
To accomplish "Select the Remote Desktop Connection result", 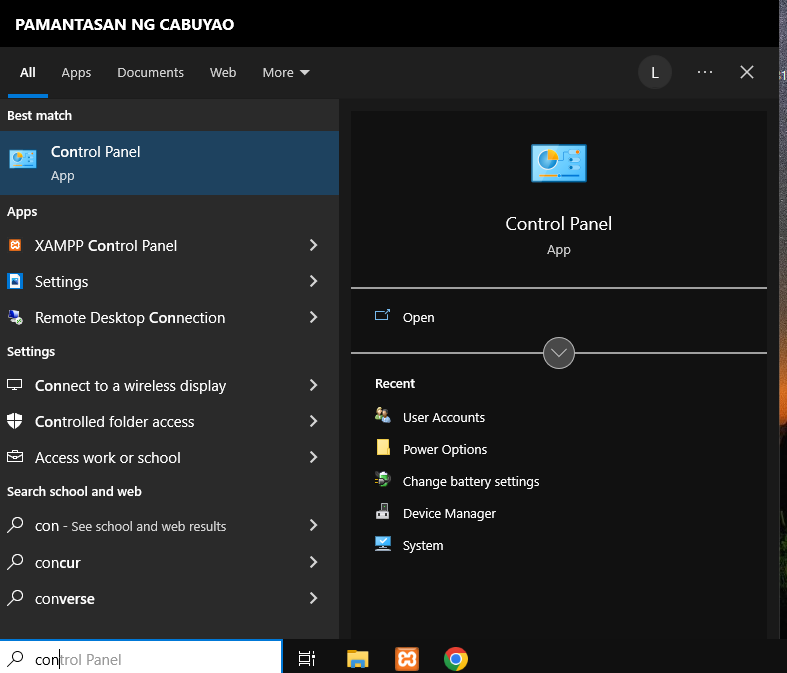I will click(x=169, y=318).
